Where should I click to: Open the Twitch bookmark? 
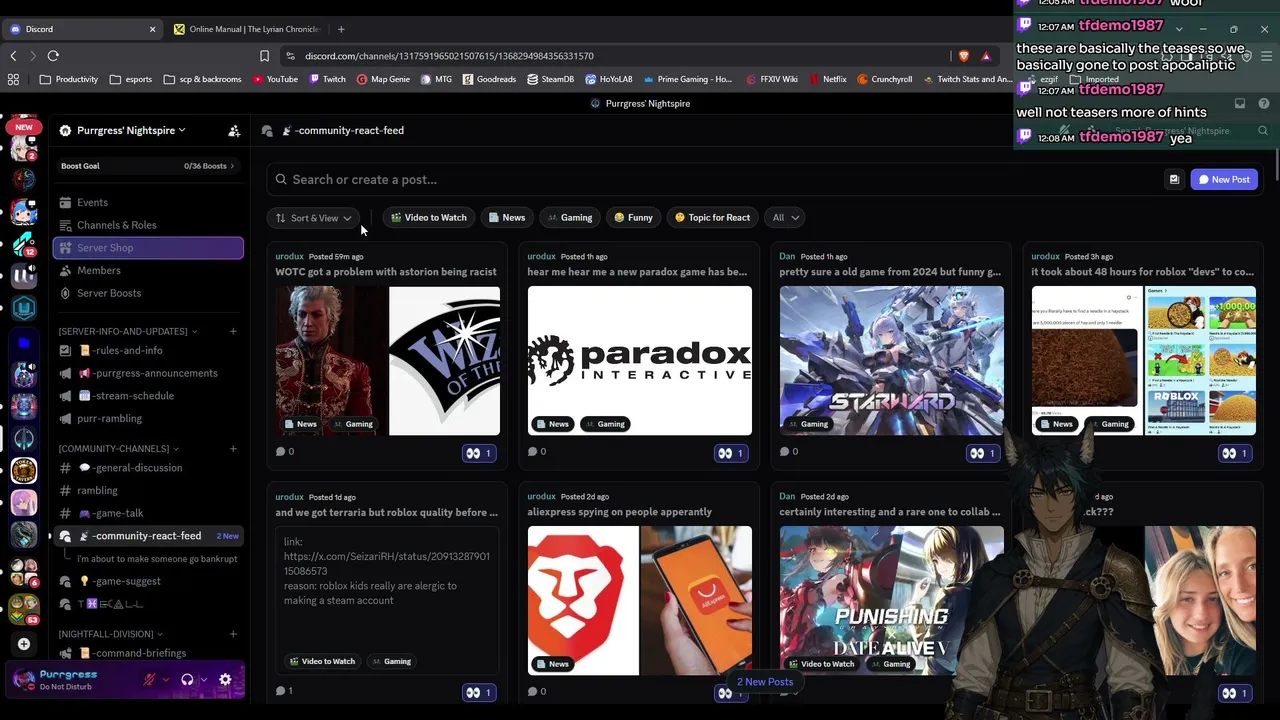327,79
